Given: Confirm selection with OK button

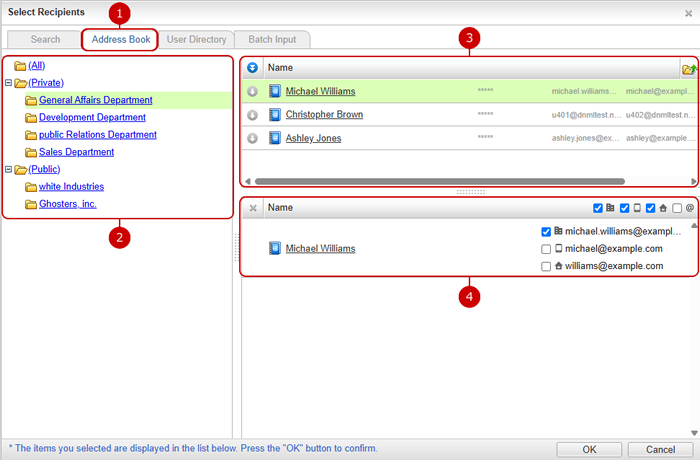Looking at the screenshot, I should click(589, 450).
